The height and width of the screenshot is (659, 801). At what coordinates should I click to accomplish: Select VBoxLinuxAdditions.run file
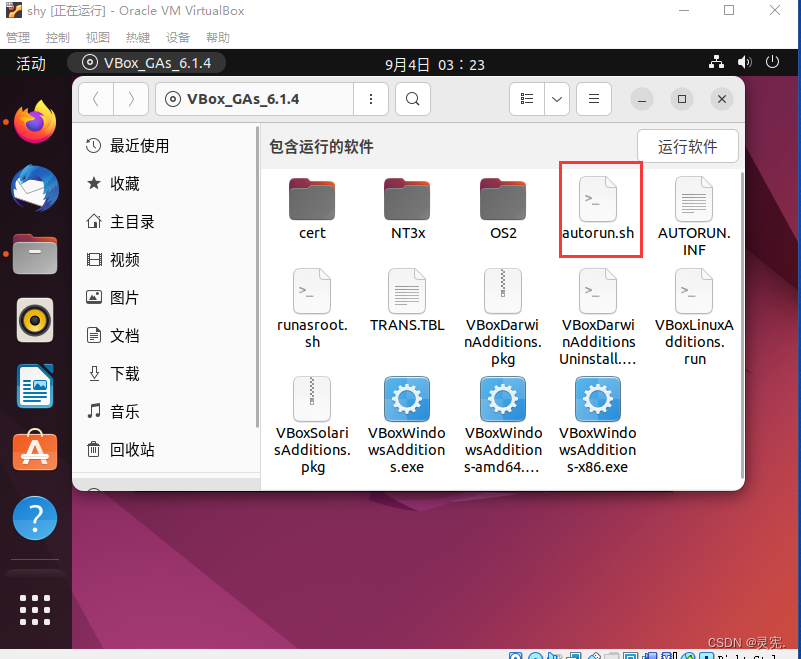pos(694,317)
